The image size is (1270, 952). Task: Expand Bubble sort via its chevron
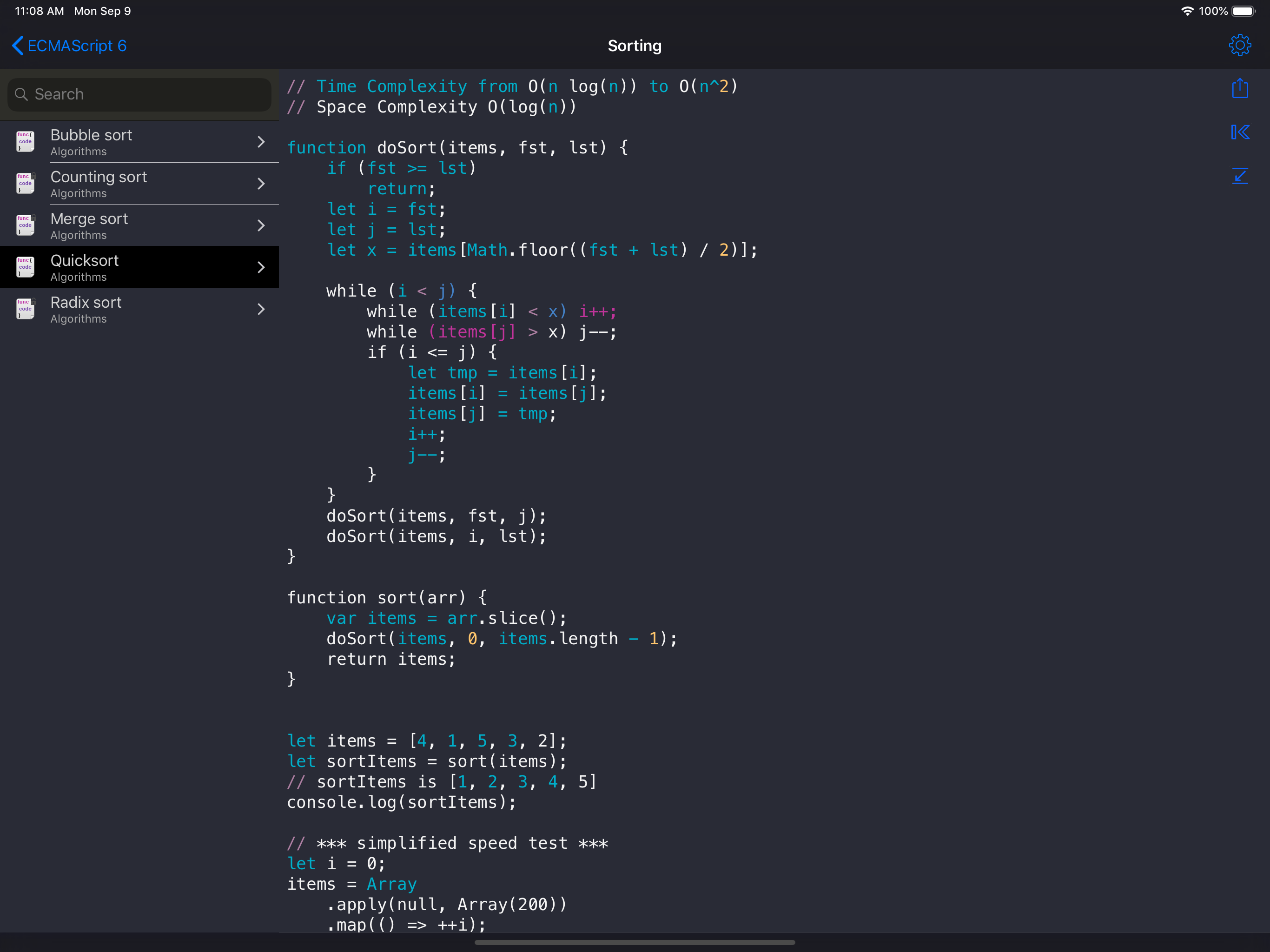261,141
